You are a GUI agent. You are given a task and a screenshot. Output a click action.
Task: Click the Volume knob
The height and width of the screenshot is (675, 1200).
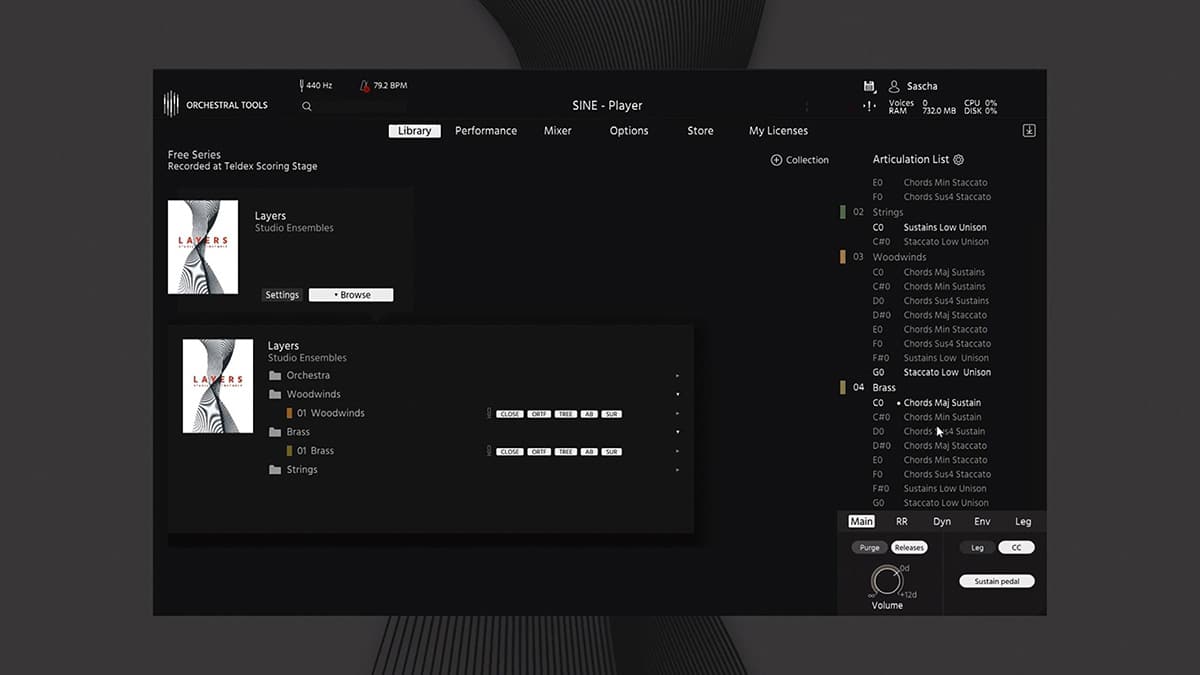885,581
